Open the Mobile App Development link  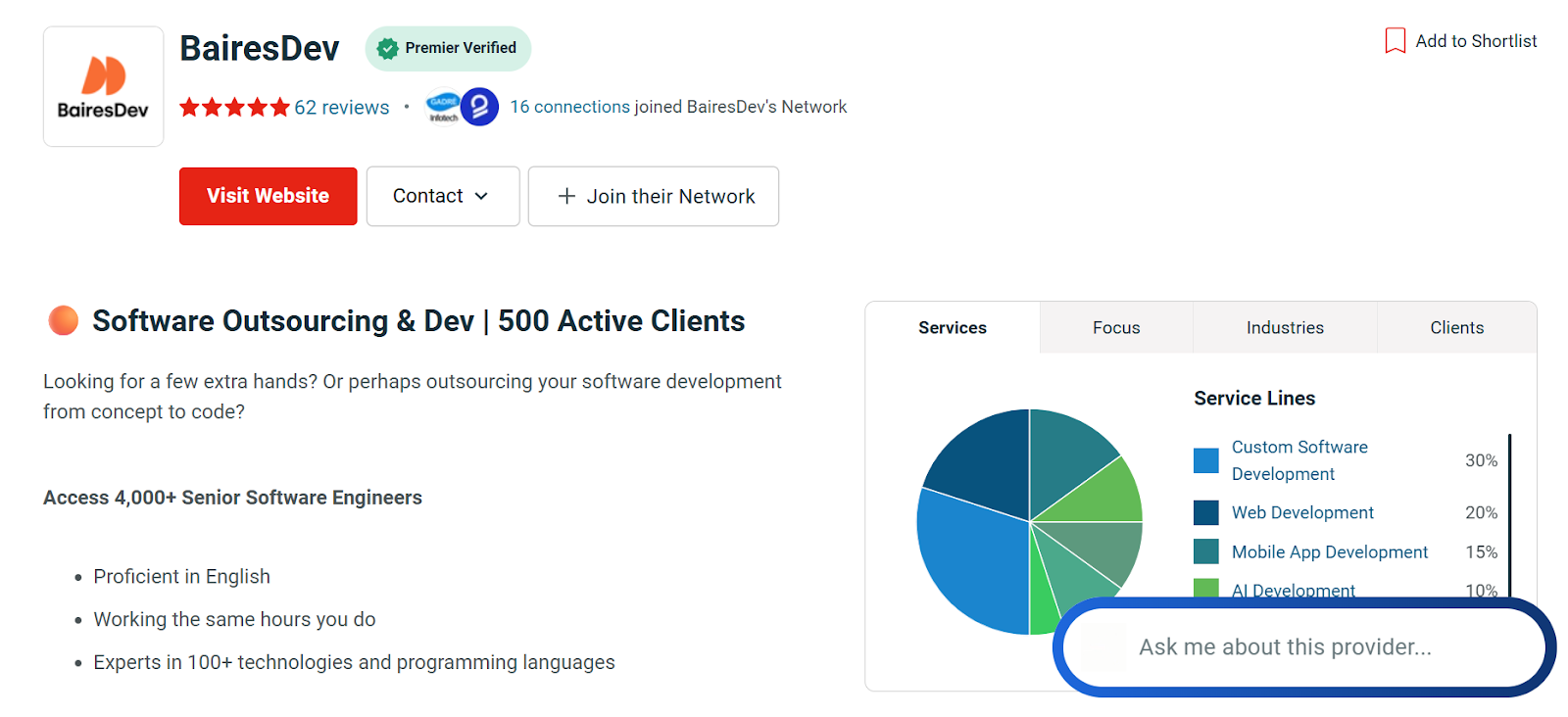pos(1330,551)
